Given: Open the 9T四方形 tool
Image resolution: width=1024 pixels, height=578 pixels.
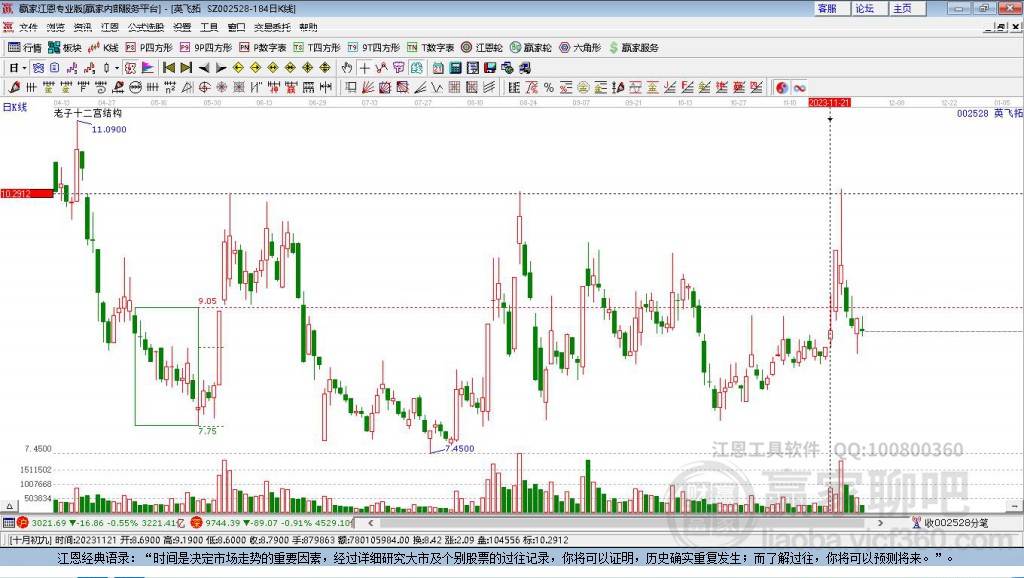Looking at the screenshot, I should tap(374, 48).
